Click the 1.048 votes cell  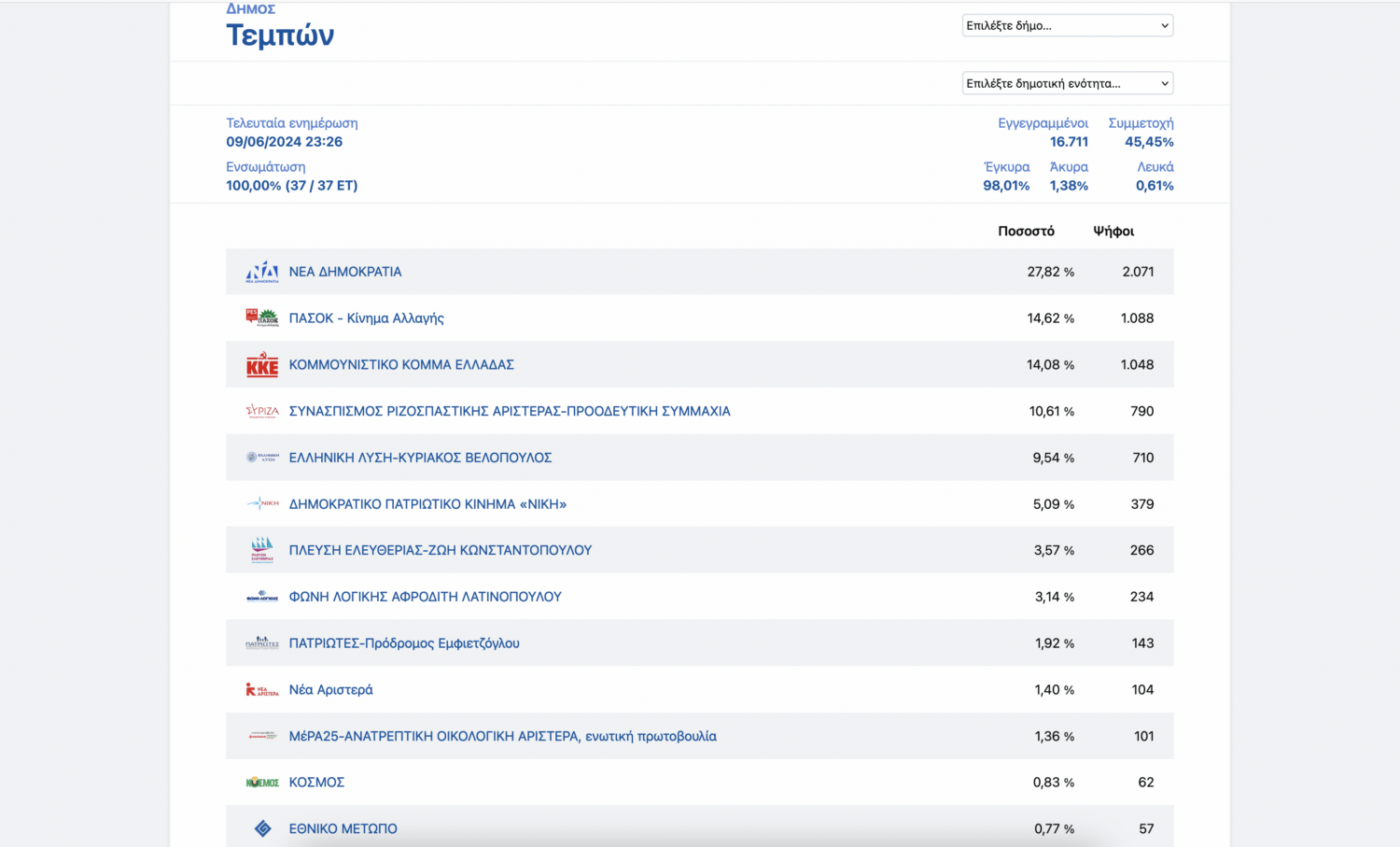[x=1137, y=364]
